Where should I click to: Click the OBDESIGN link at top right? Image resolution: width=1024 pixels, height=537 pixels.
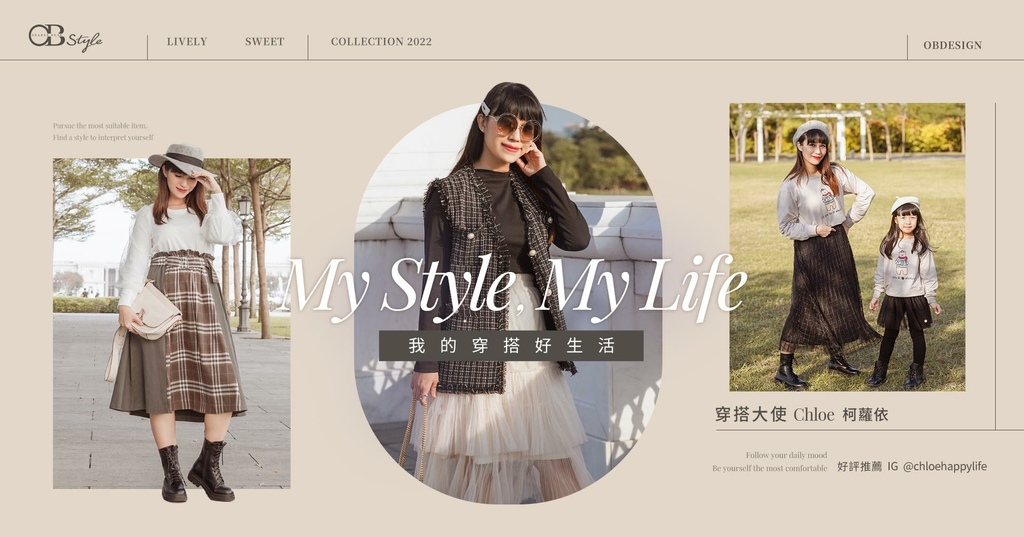coord(952,45)
